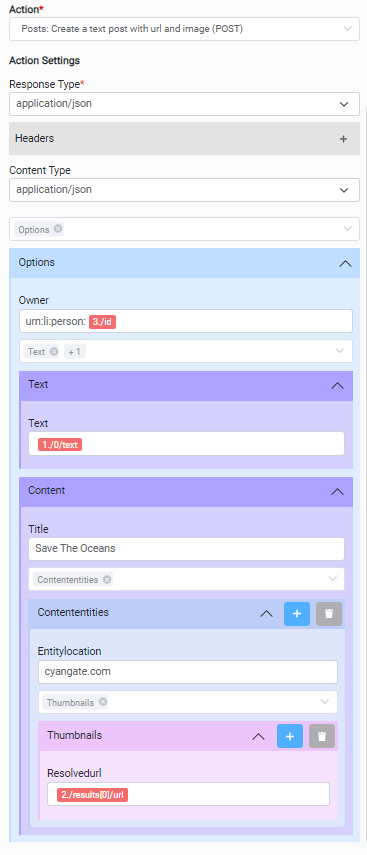Add new Contententities item with plus
The height and width of the screenshot is (855, 367).
[x=297, y=614]
